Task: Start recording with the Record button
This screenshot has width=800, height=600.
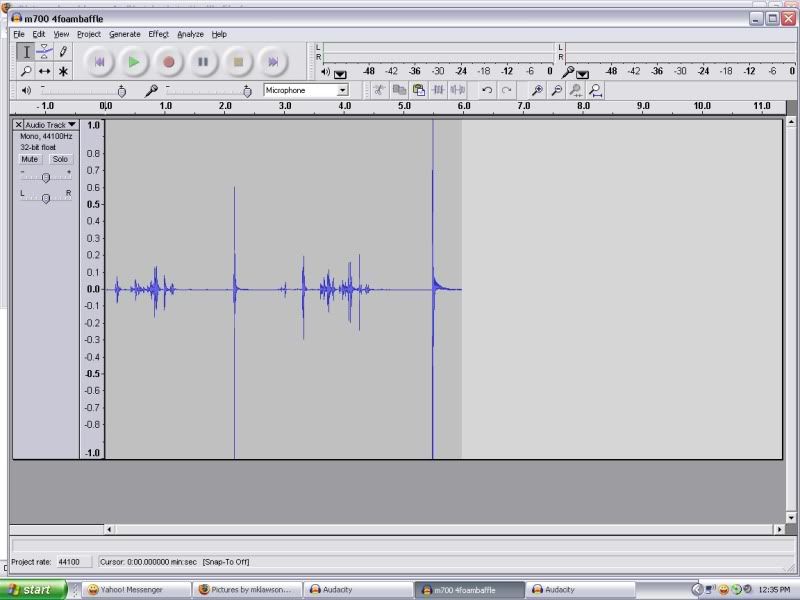Action: pos(168,62)
